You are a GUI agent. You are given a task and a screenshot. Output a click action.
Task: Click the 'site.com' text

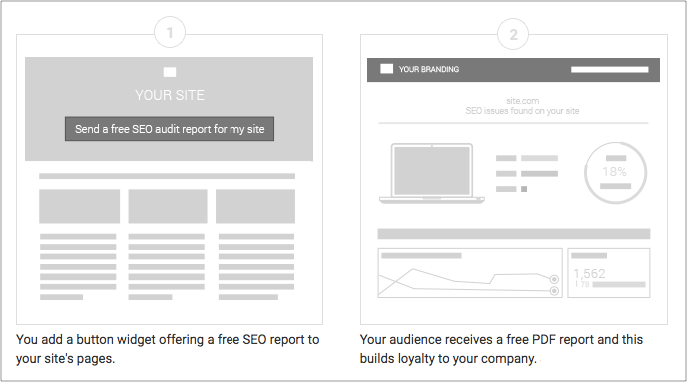point(522,101)
